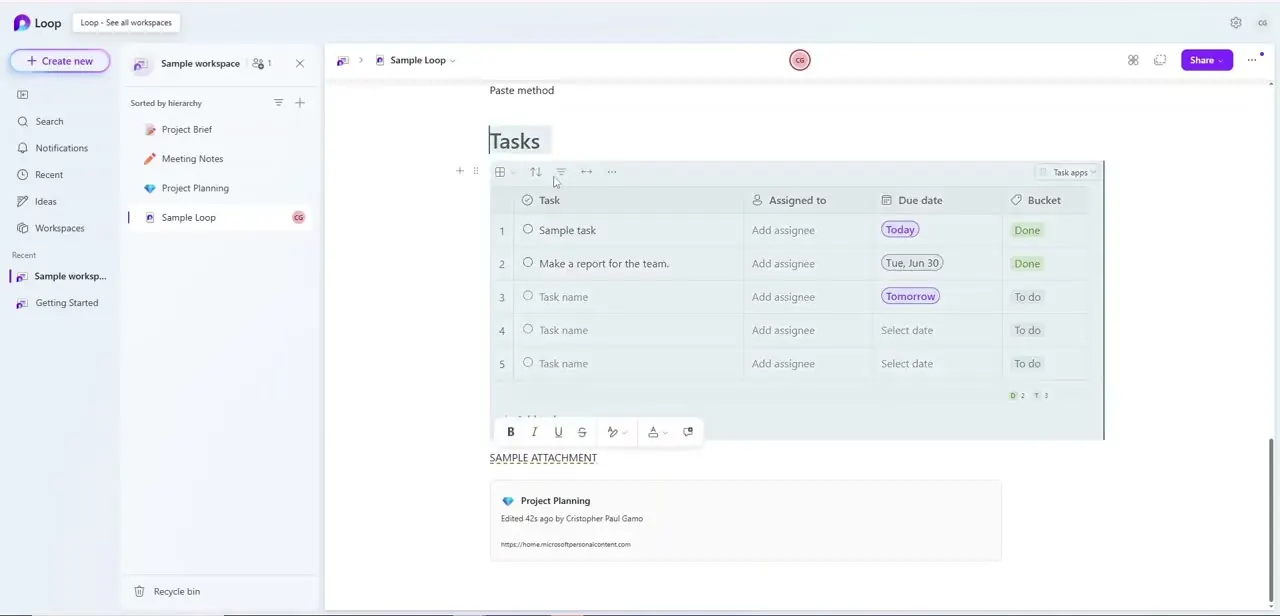Open the Recycle bin
Image resolution: width=1280 pixels, height=616 pixels.
click(176, 592)
